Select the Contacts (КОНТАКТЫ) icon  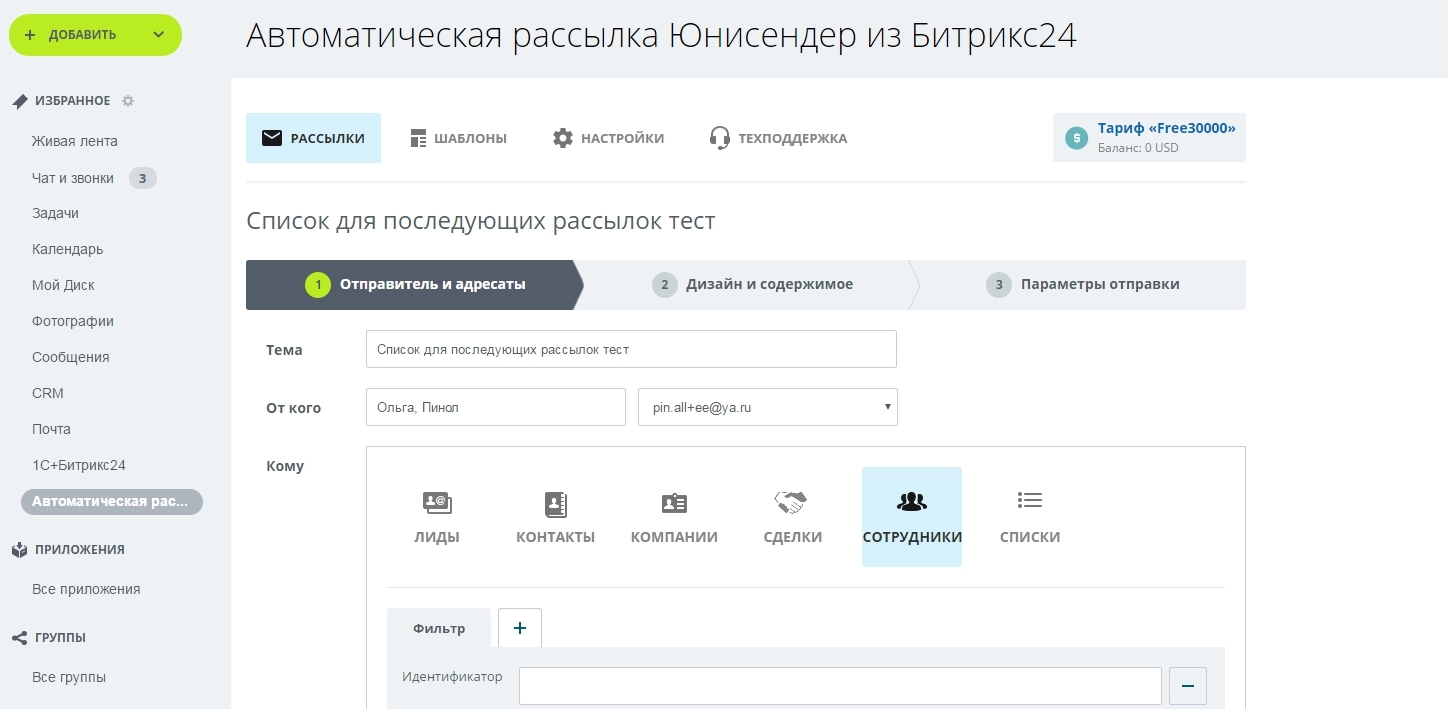click(x=555, y=503)
